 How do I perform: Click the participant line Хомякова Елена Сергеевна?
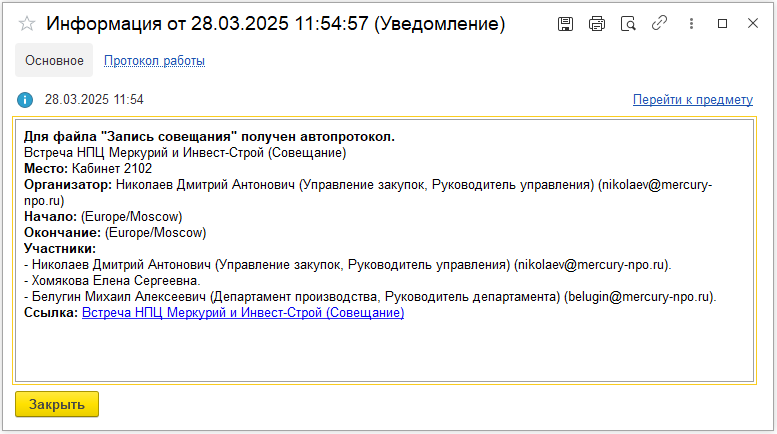pos(115,281)
